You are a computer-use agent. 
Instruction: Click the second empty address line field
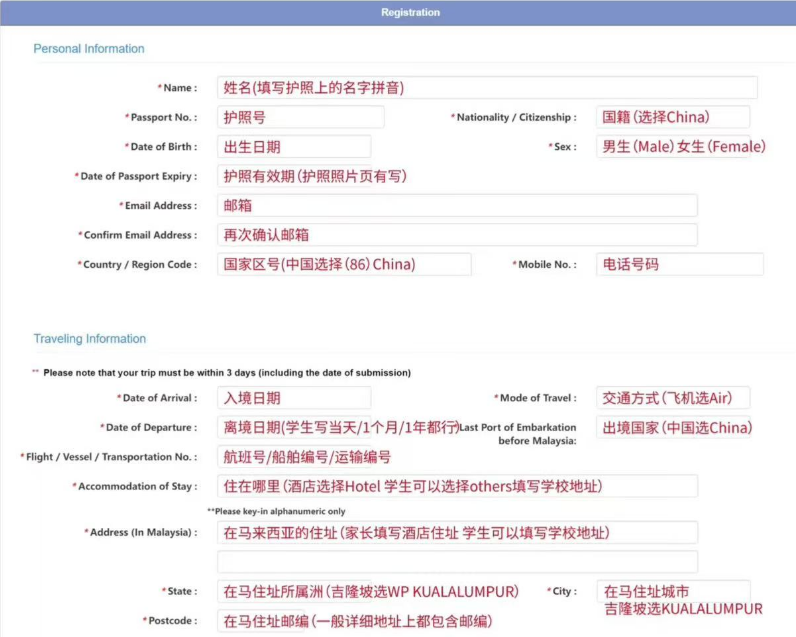pyautogui.click(x=457, y=561)
